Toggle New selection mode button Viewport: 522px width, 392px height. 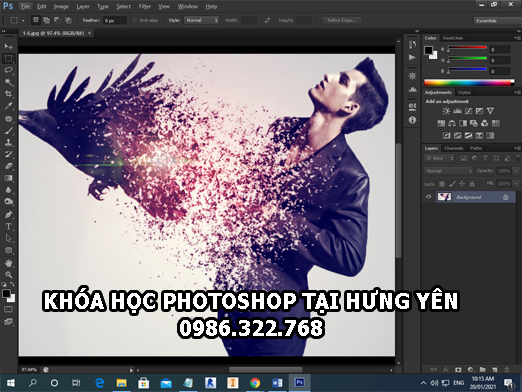[35, 20]
